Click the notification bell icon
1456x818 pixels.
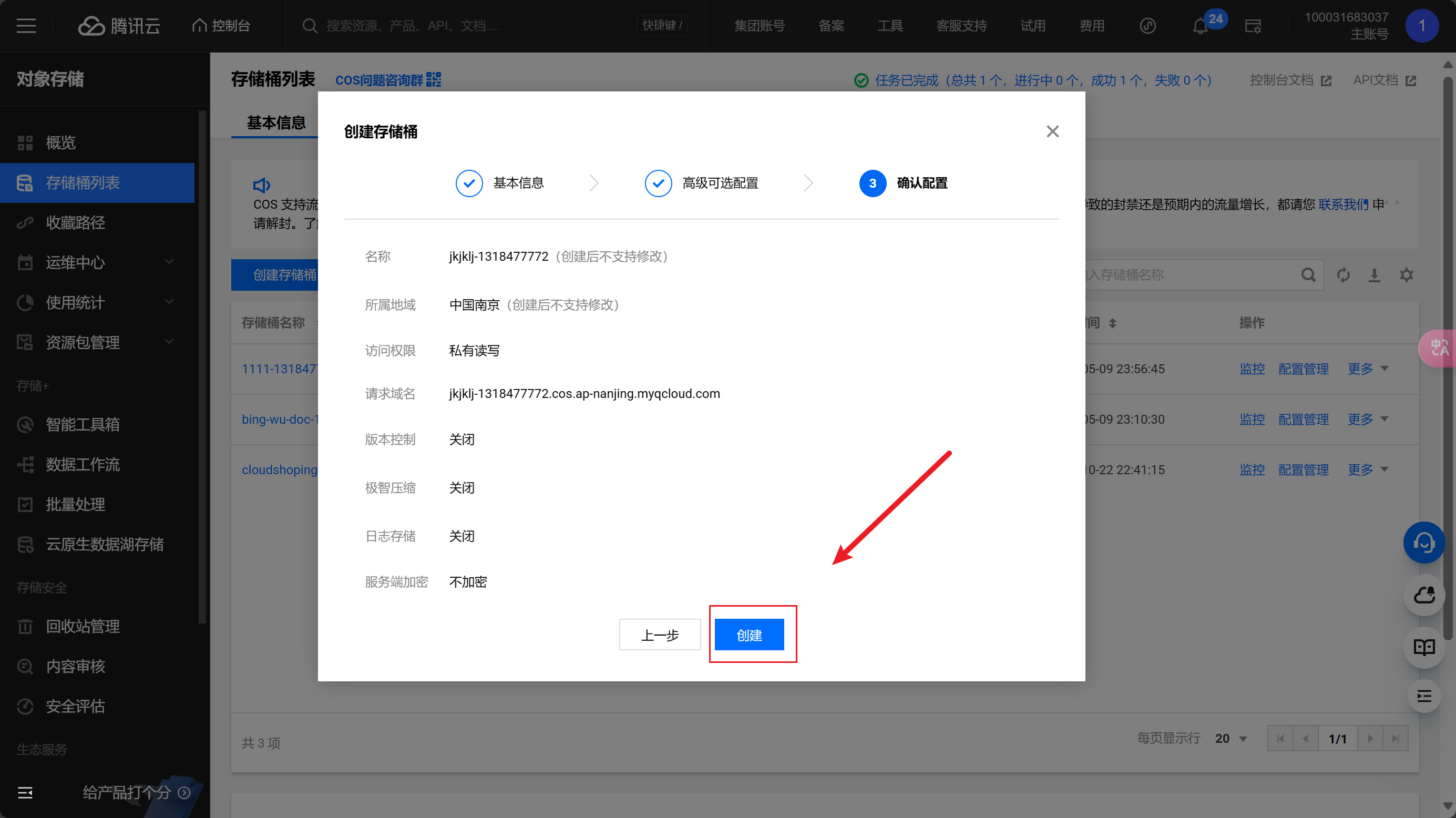click(1199, 26)
